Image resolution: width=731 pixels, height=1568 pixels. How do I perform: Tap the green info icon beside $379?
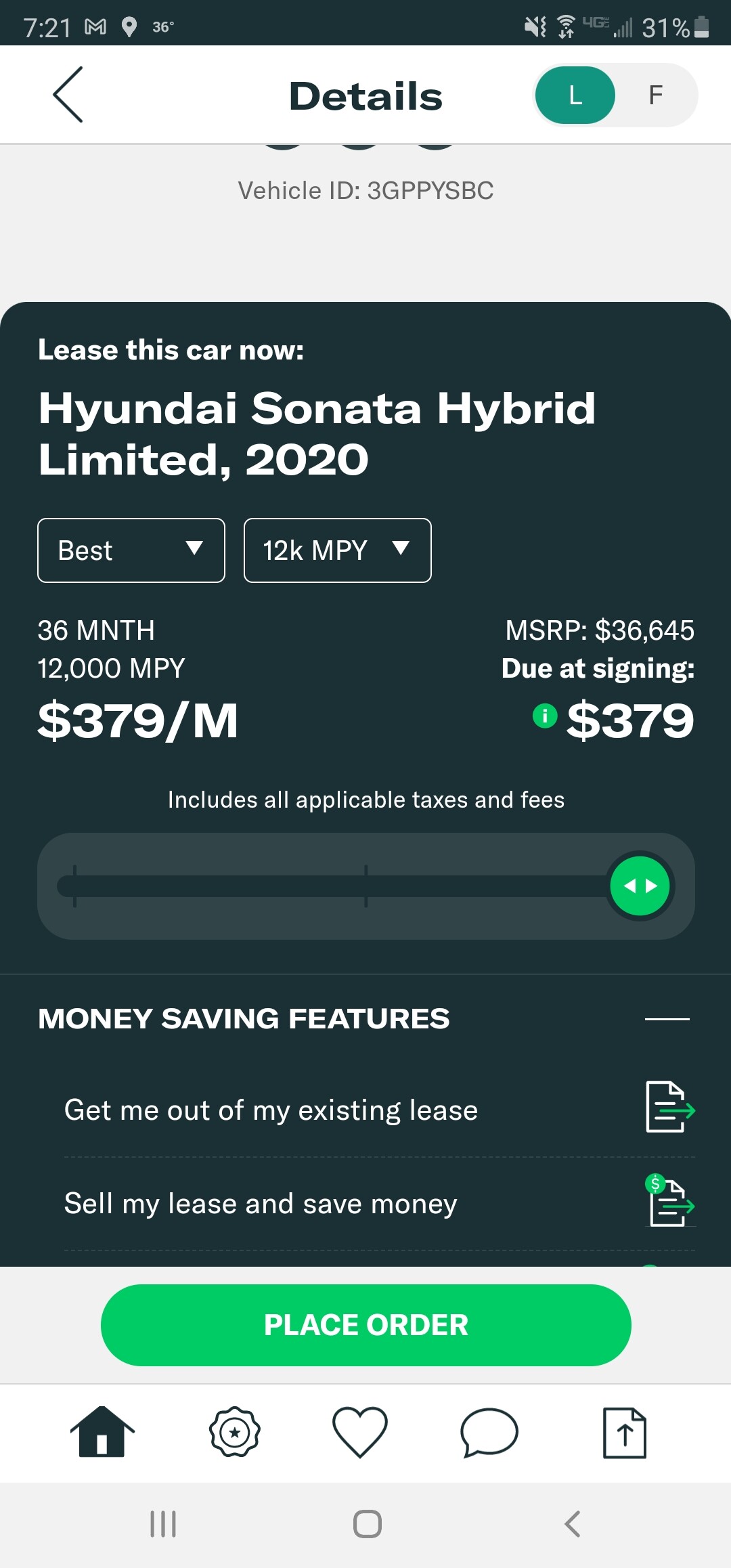(x=545, y=716)
